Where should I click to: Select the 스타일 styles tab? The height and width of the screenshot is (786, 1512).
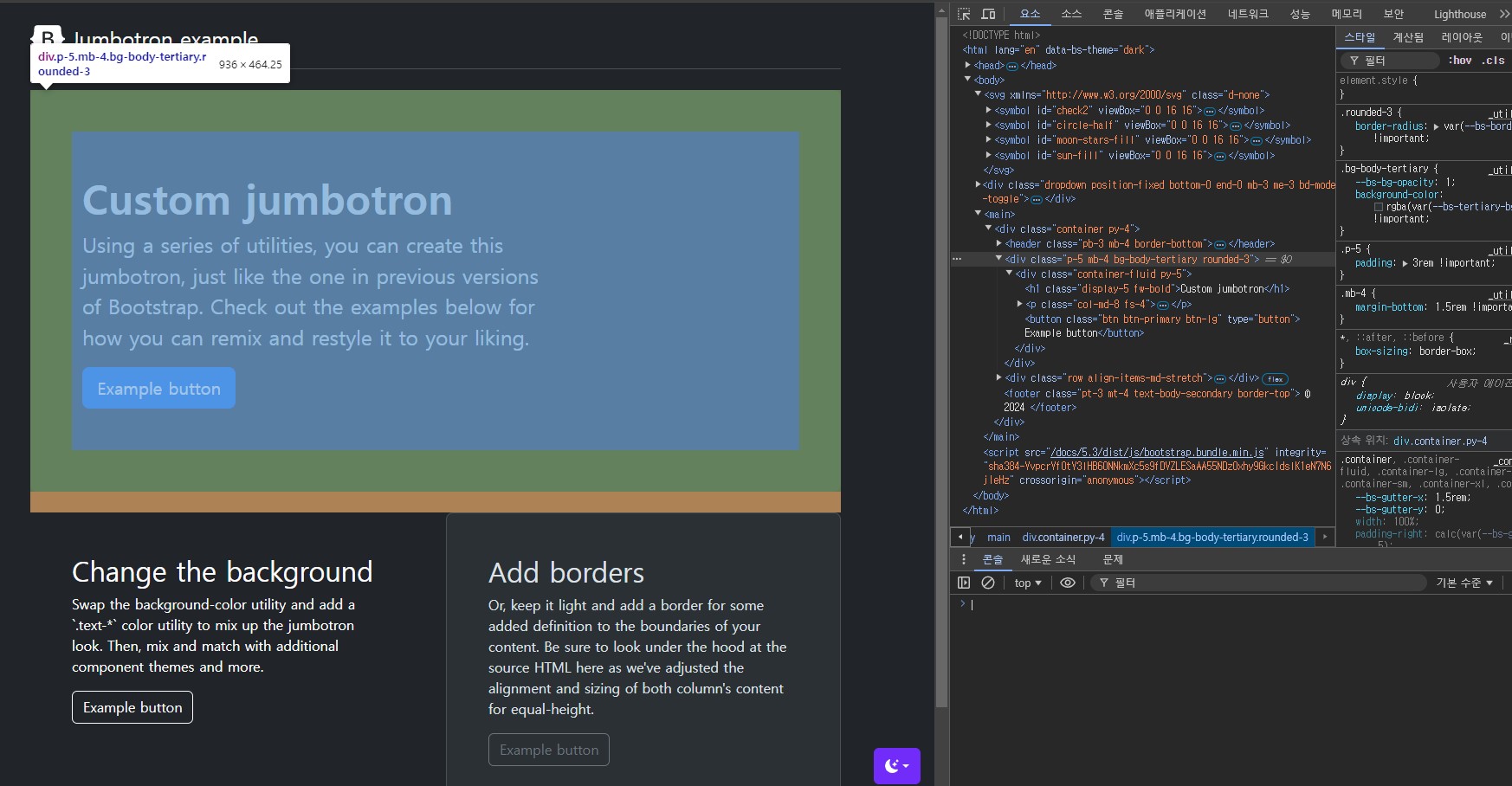tap(1360, 37)
